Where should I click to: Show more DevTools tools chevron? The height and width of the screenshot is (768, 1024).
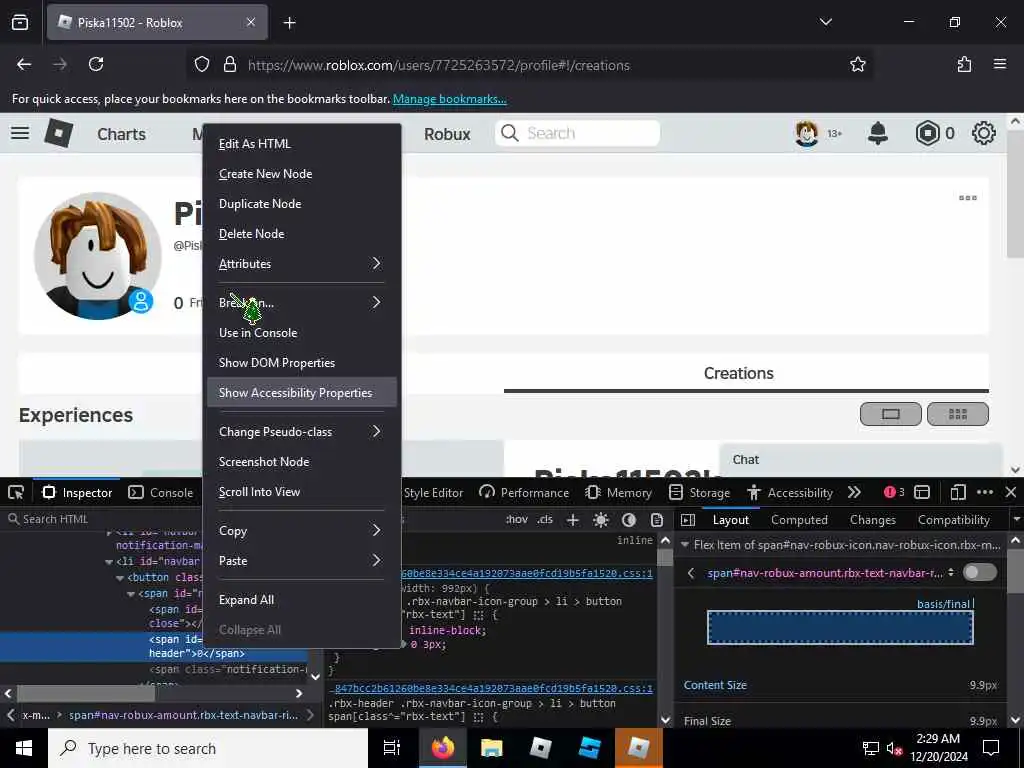tap(854, 492)
